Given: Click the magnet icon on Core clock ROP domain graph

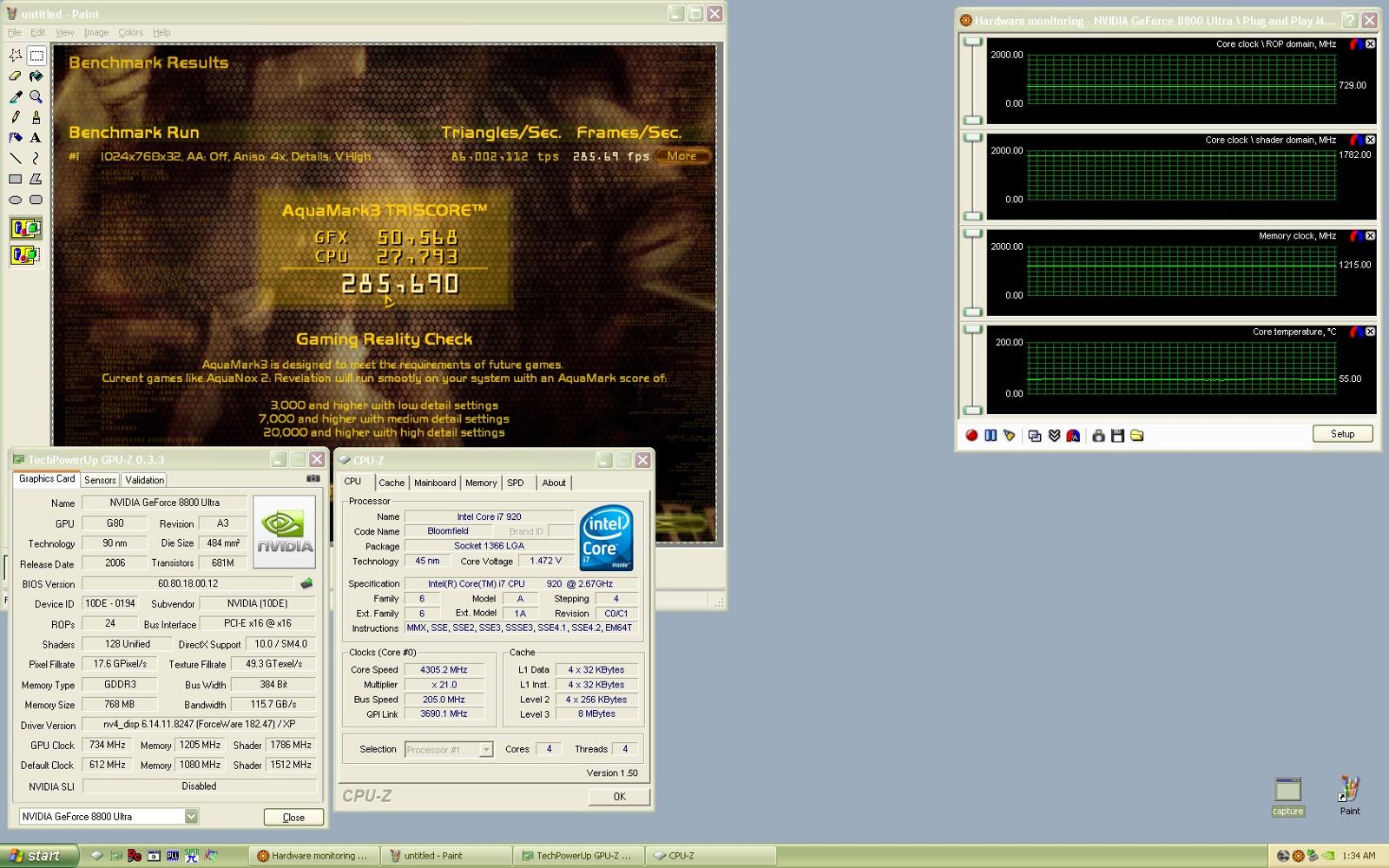Looking at the screenshot, I should click(x=1356, y=44).
